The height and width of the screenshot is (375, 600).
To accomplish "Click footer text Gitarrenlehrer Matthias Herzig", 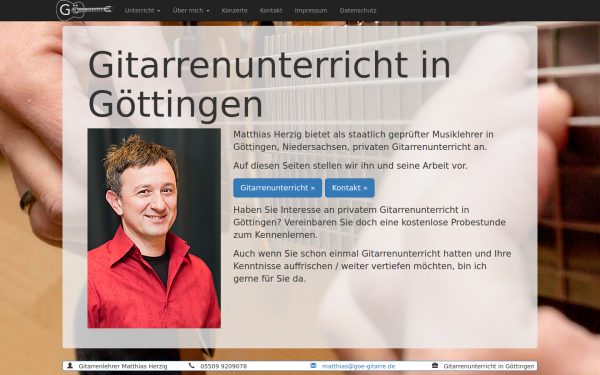I will (x=123, y=366).
